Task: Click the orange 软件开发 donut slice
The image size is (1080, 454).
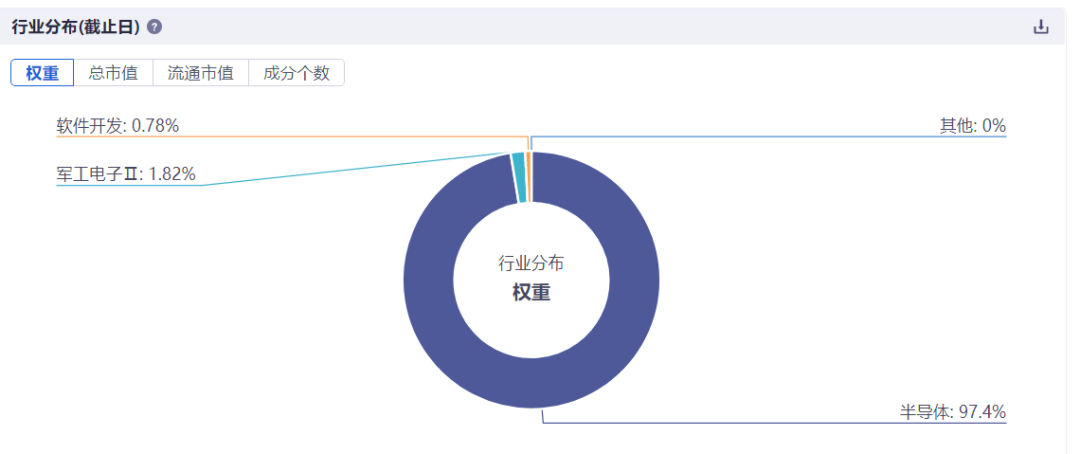Action: (529, 177)
